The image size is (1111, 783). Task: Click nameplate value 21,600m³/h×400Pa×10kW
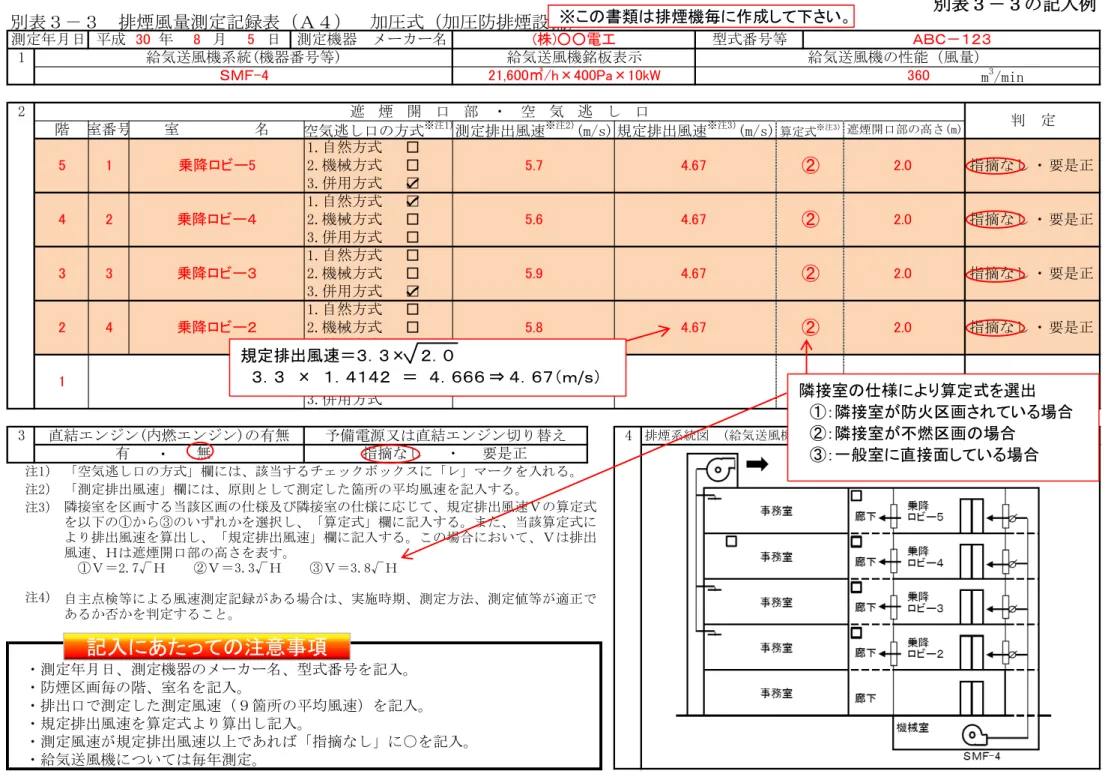[x=574, y=75]
